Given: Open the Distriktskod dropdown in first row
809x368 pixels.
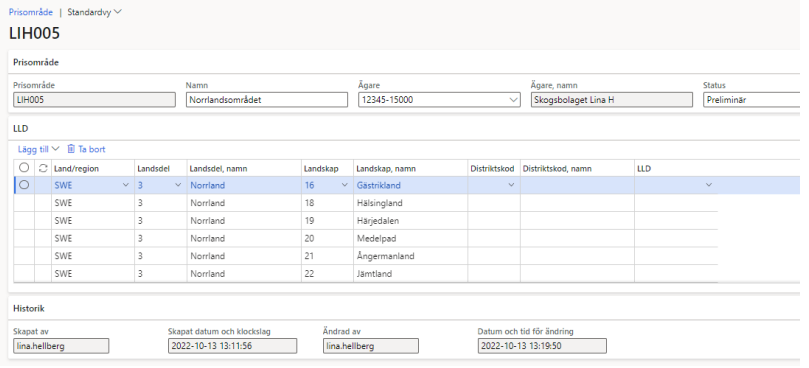Looking at the screenshot, I should coord(511,186).
